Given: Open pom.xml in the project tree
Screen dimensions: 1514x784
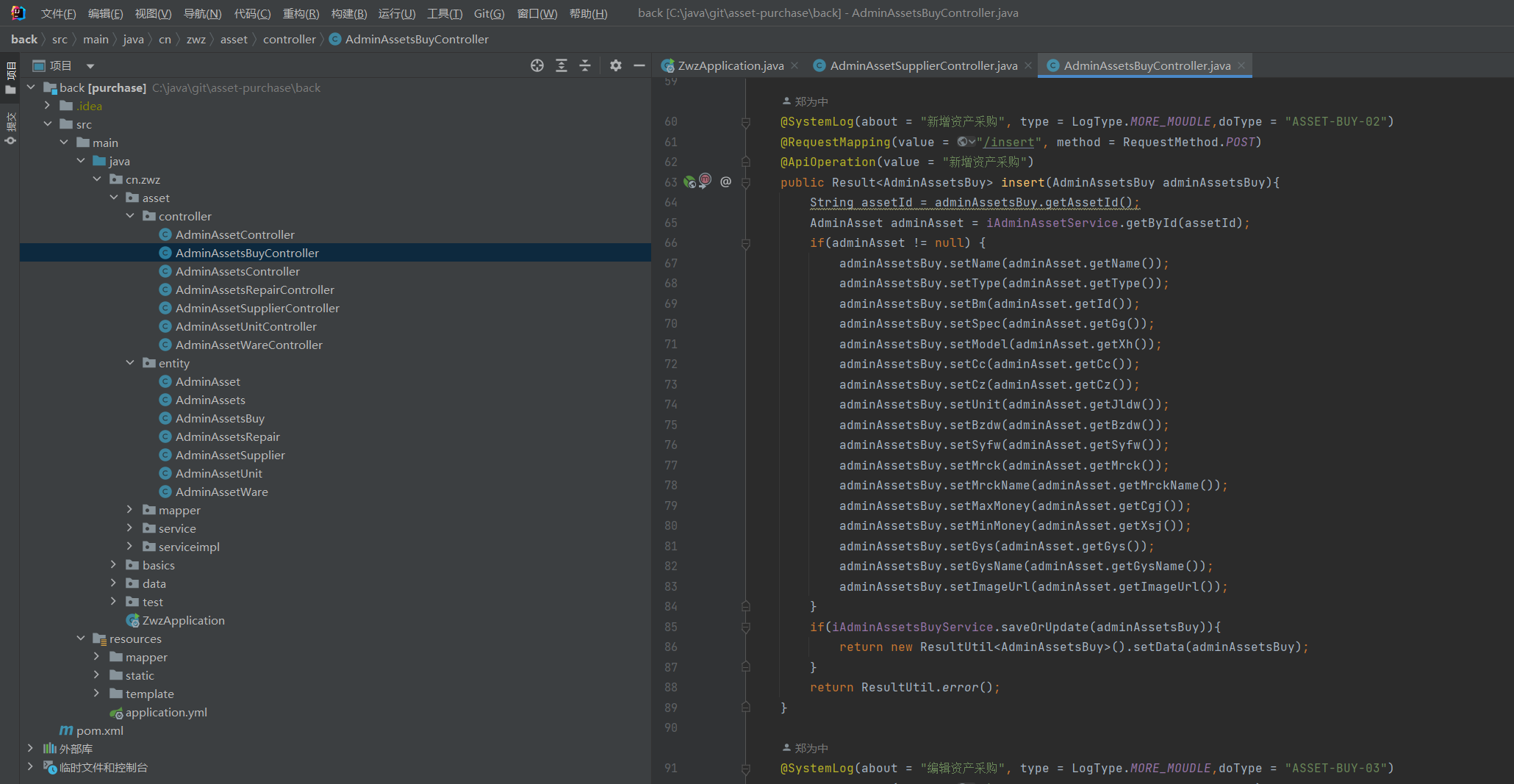Looking at the screenshot, I should 99,730.
